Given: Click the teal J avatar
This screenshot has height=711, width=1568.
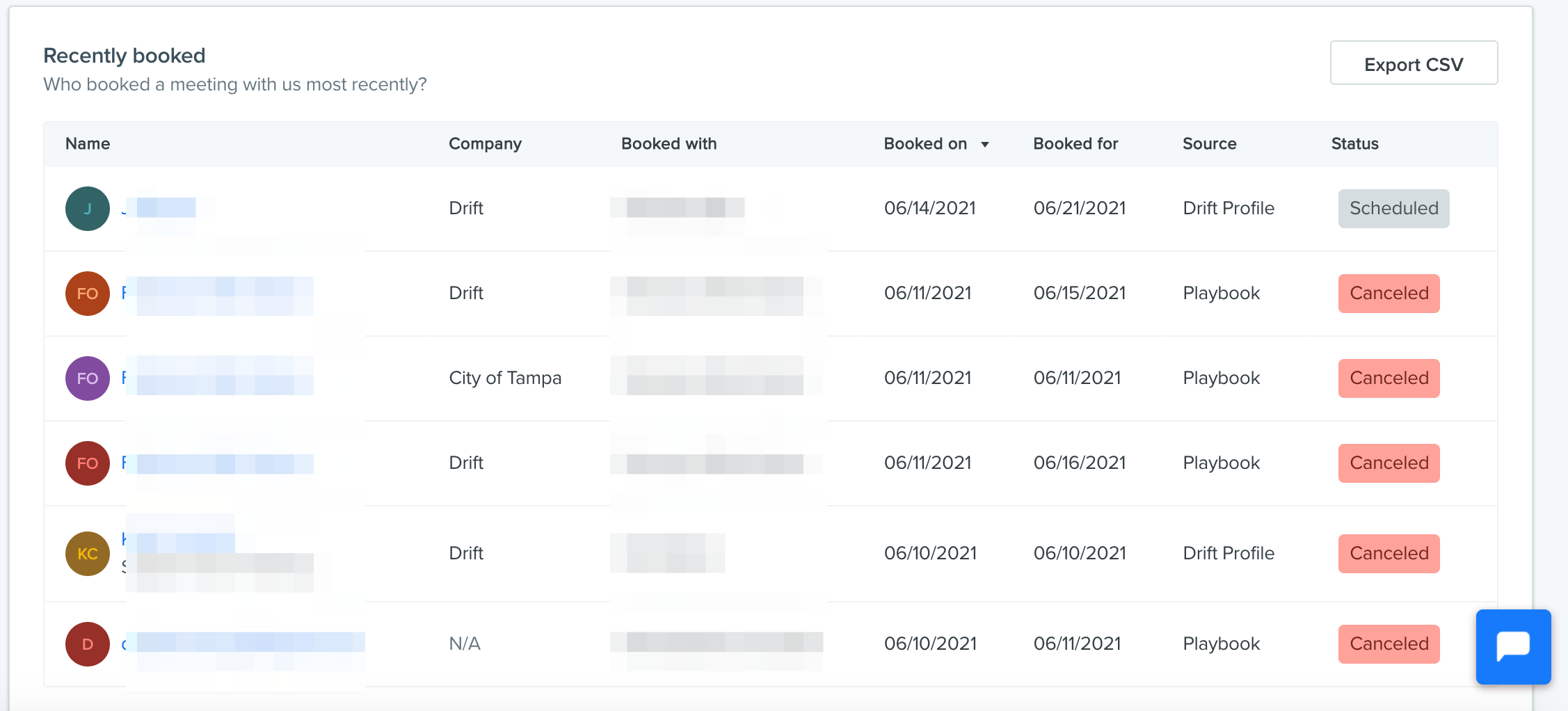Looking at the screenshot, I should (88, 209).
